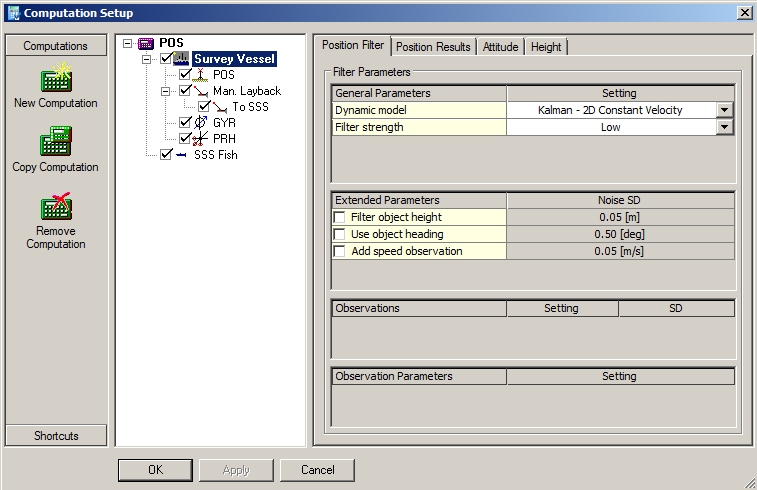Click the Observation Parameters column header
Screen dimensions: 757x490
[419, 376]
